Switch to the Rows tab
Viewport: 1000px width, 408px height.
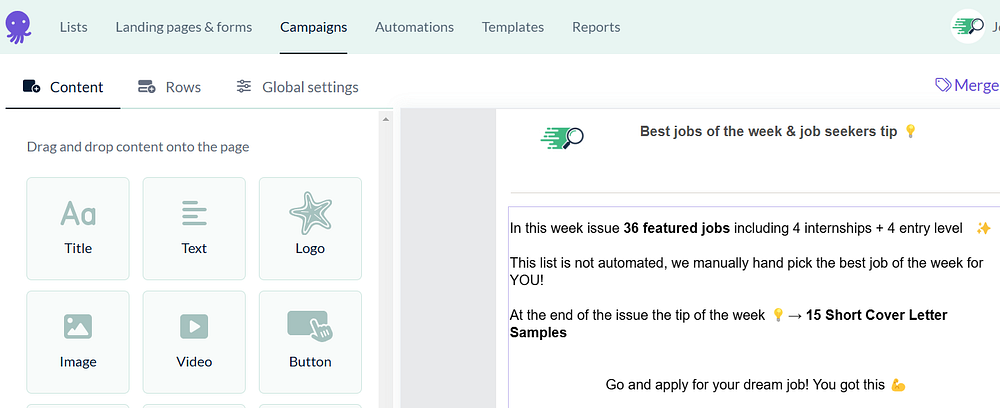pyautogui.click(x=169, y=87)
